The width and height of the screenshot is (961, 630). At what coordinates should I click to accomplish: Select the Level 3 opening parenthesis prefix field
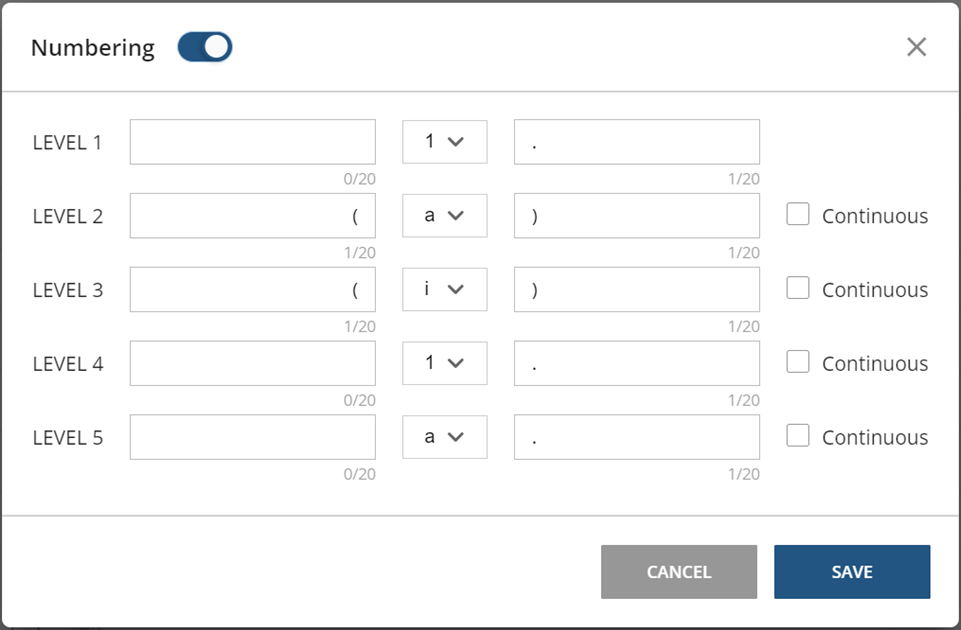click(251, 289)
